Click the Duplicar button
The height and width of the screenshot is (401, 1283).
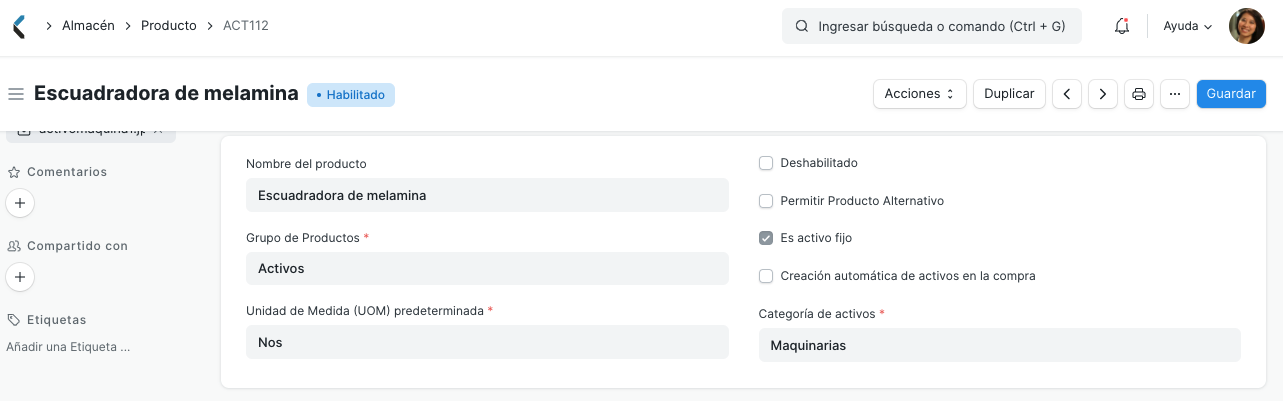point(1009,94)
